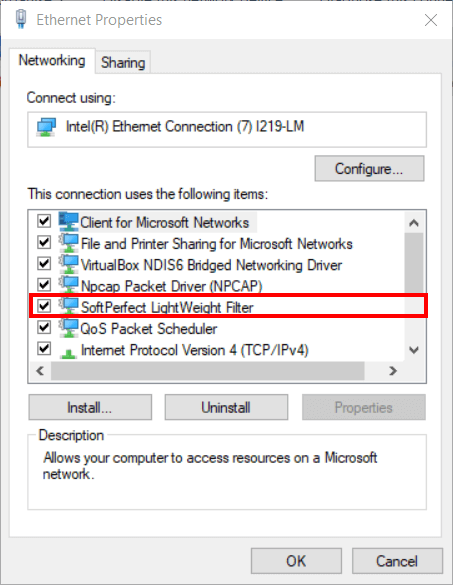453x585 pixels.
Task: Open the Configure adapter dialog
Action: tap(369, 169)
